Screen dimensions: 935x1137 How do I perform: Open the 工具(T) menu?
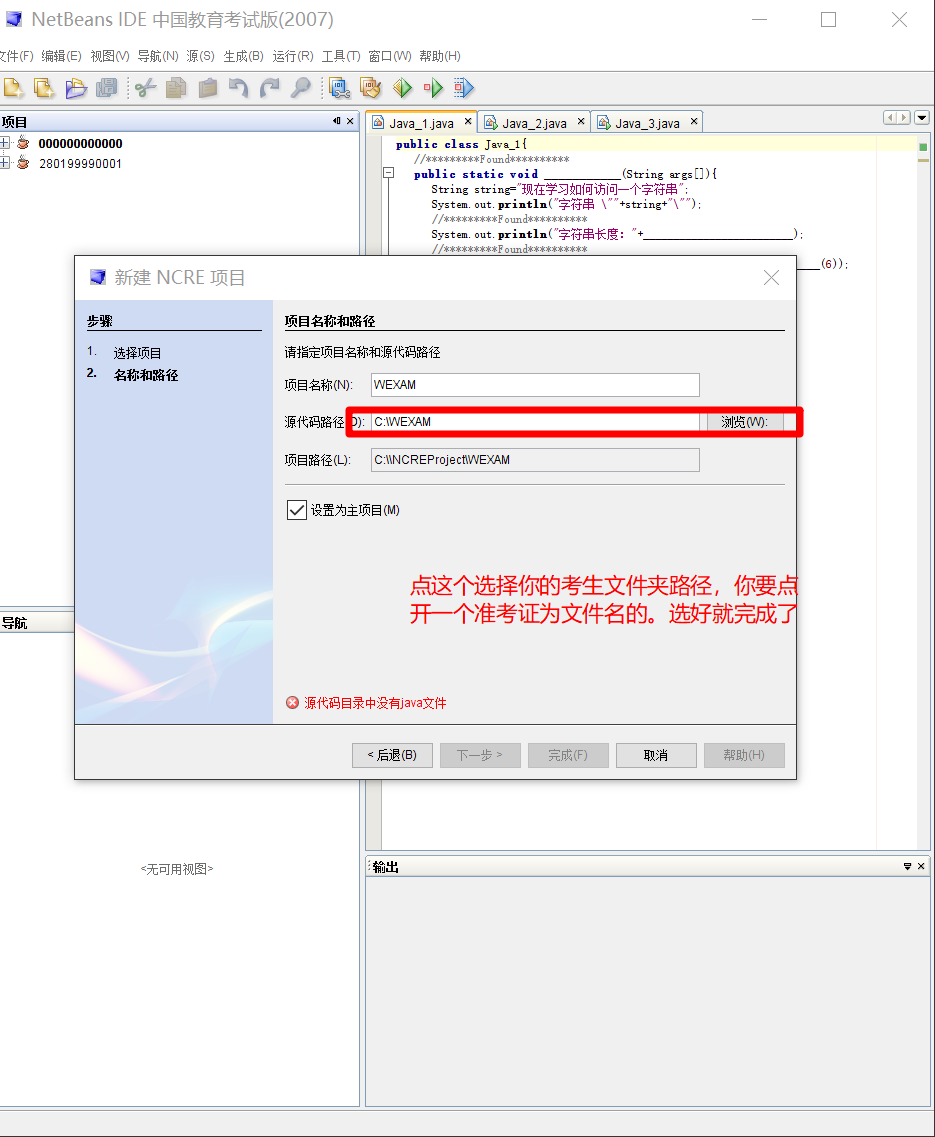pos(341,56)
